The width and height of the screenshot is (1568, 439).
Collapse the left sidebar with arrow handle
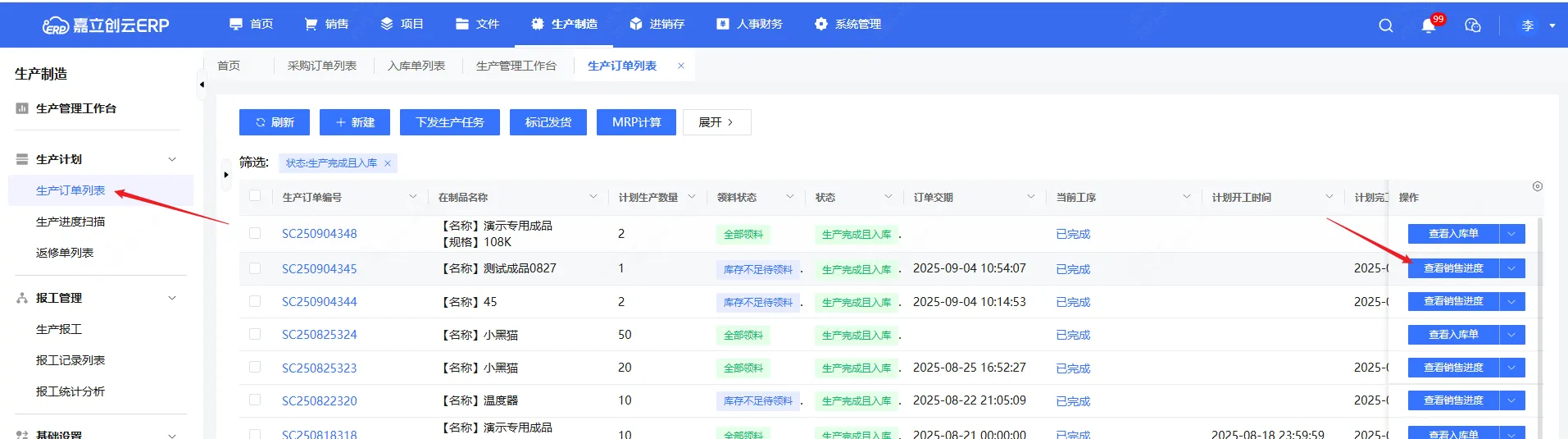click(x=202, y=85)
